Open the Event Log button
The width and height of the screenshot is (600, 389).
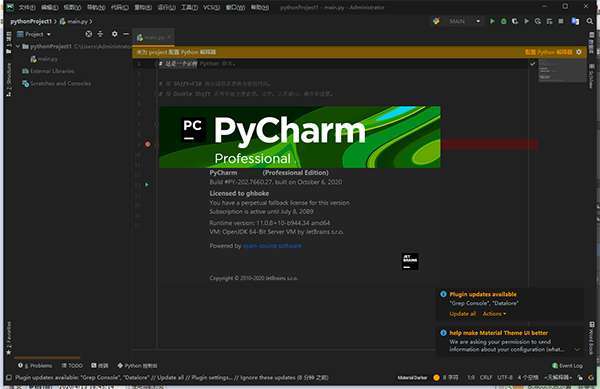tap(567, 366)
